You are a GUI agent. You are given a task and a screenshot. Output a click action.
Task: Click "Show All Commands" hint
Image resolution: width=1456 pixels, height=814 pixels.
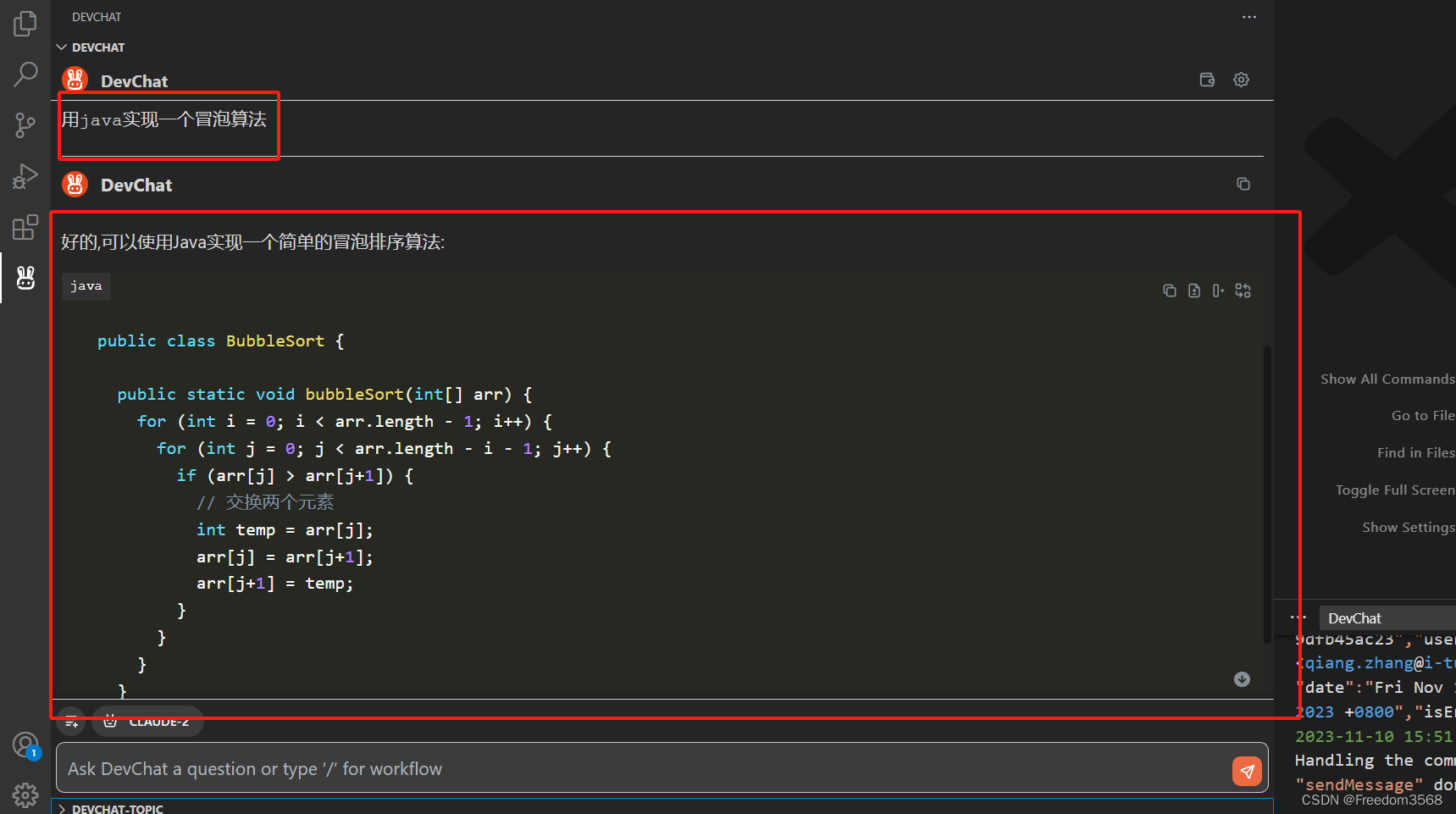1387,379
